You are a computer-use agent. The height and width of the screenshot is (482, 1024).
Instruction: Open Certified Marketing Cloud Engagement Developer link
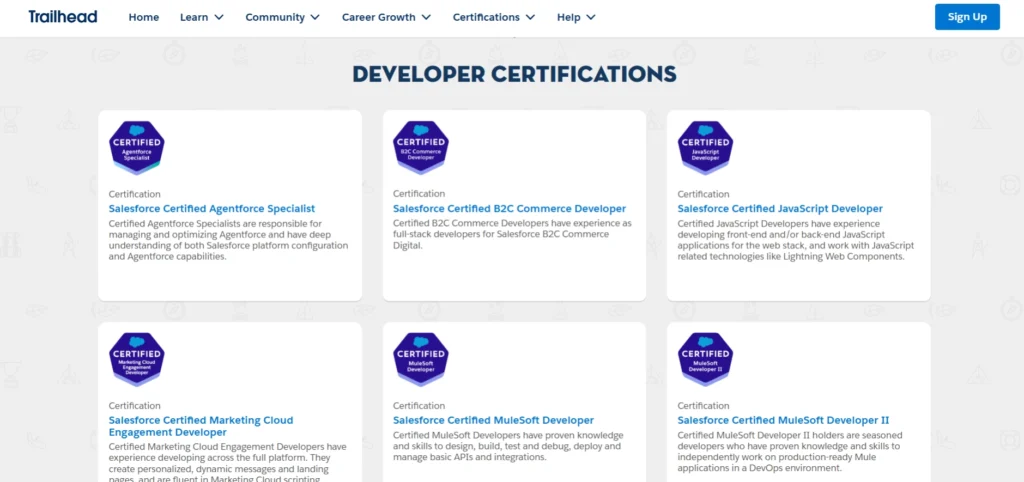pyautogui.click(x=200, y=426)
